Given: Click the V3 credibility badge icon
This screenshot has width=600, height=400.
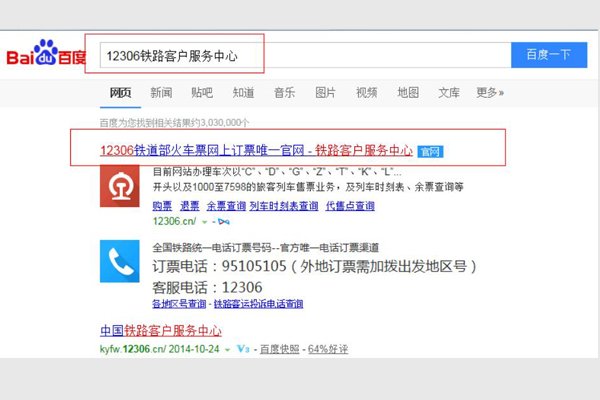Looking at the screenshot, I should (243, 349).
